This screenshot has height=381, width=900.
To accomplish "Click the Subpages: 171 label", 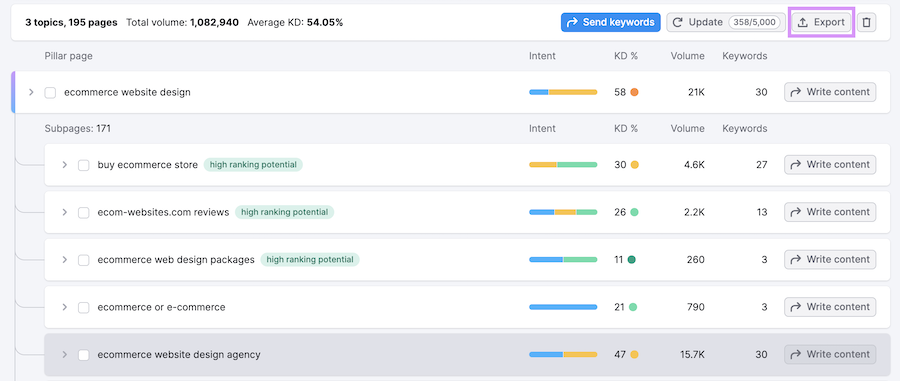I will click(x=77, y=129).
